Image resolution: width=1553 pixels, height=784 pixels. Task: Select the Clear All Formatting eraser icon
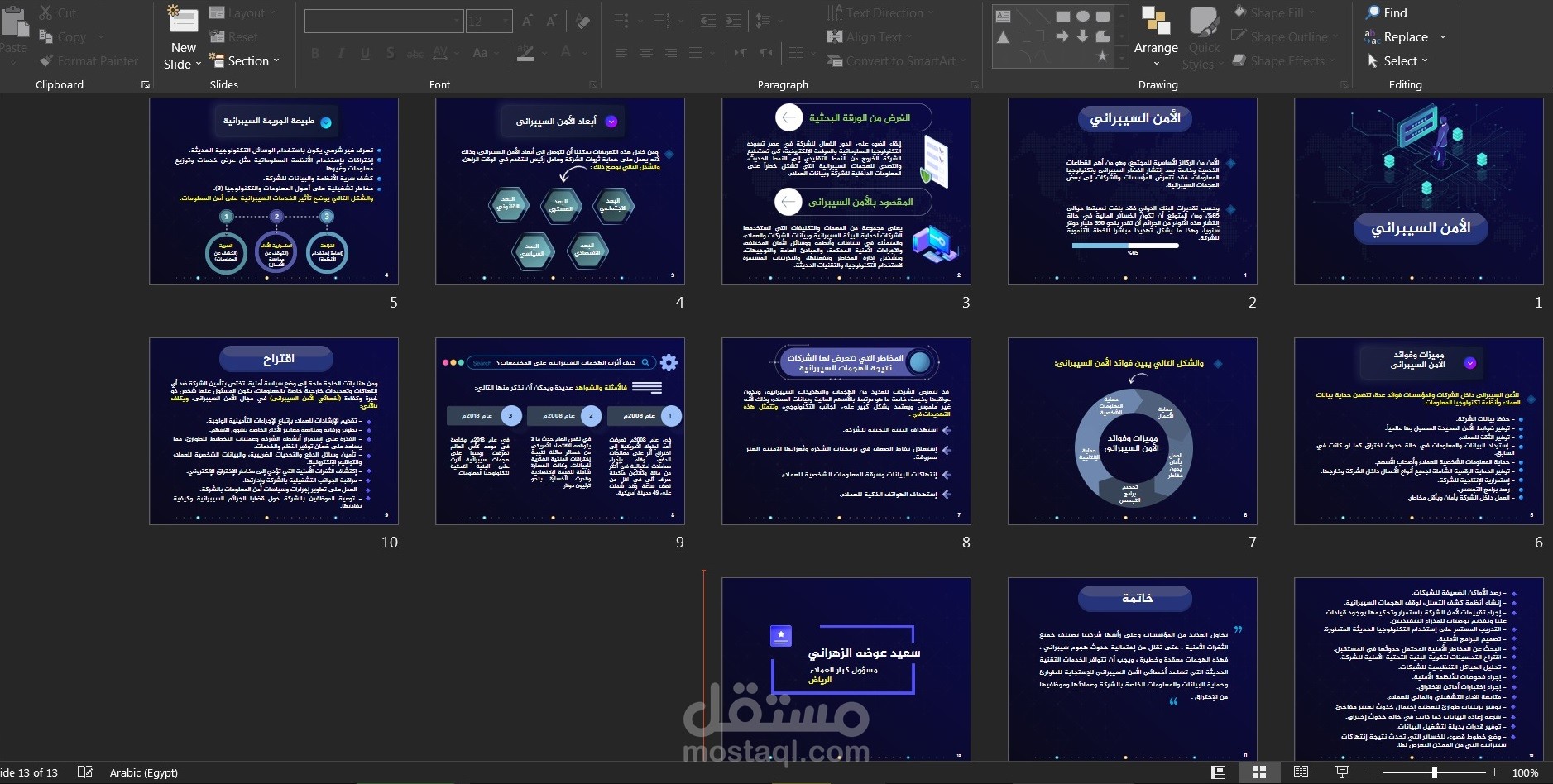point(582,21)
